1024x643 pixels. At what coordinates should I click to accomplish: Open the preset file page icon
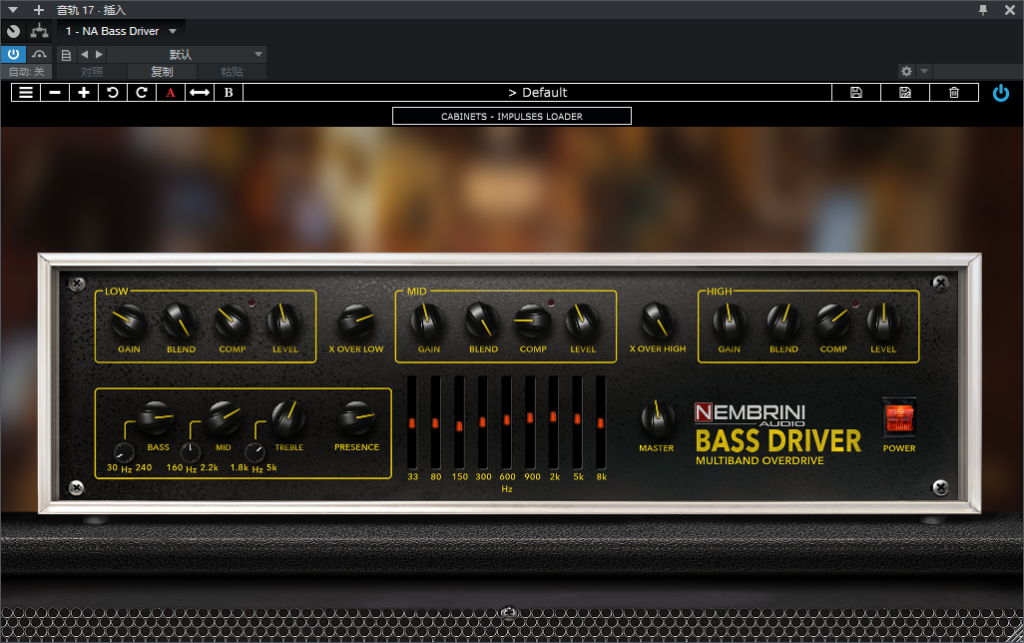point(66,55)
